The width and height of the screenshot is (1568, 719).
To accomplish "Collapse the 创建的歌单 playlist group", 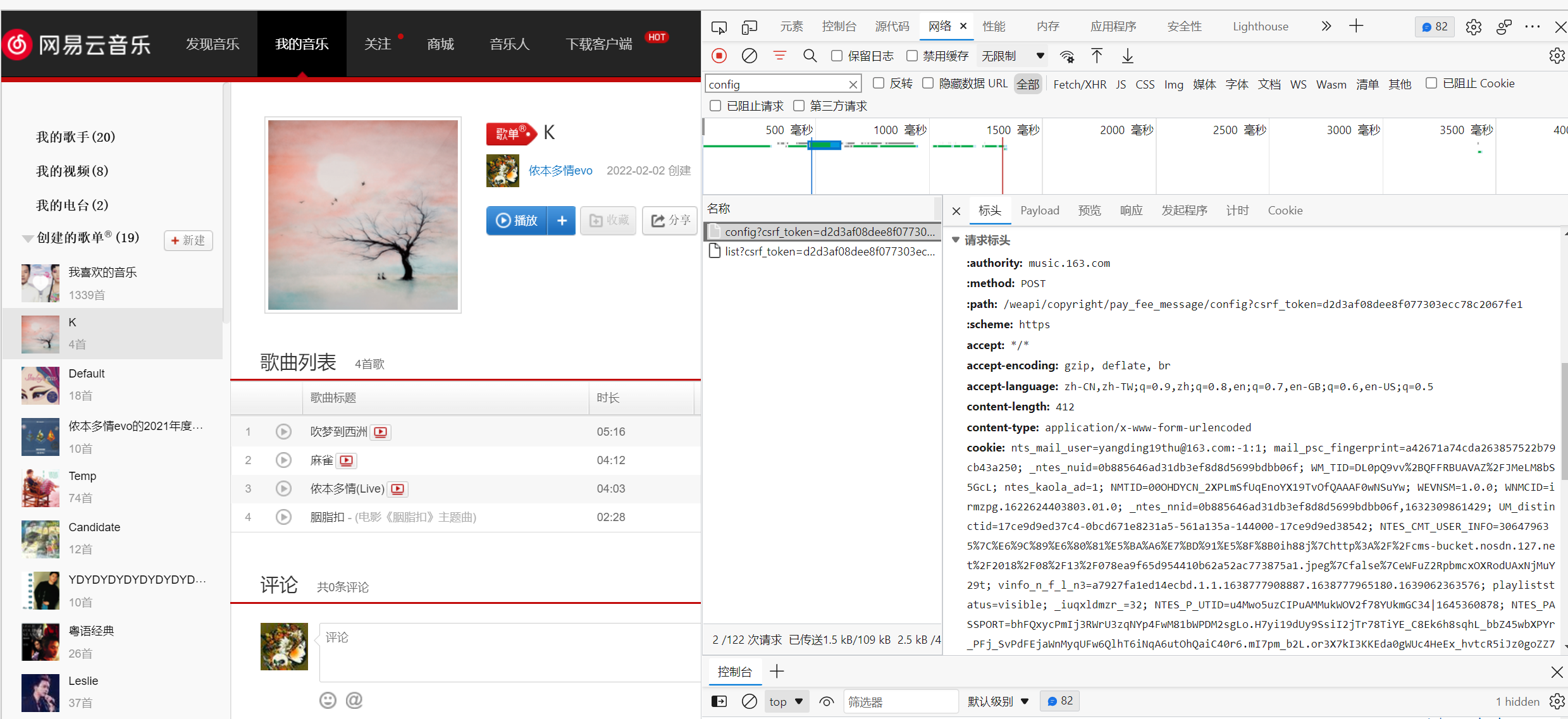I will [x=27, y=238].
